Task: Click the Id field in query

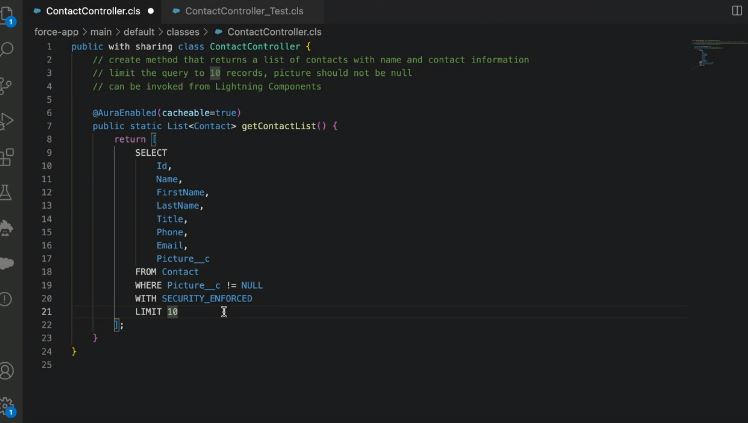Action: (162, 166)
